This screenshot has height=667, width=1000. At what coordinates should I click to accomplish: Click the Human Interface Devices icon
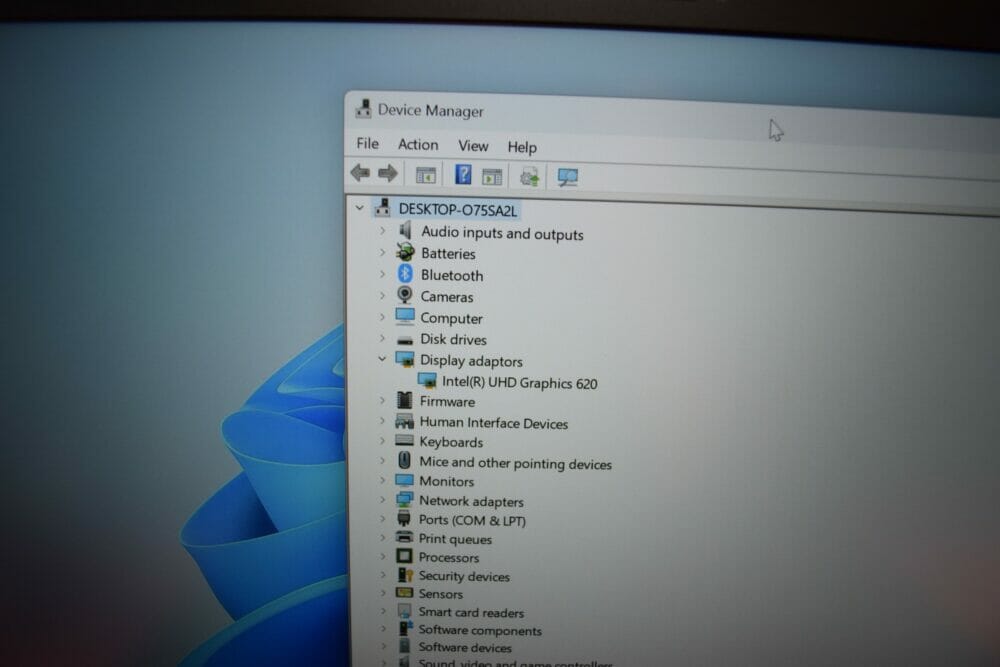coord(404,421)
